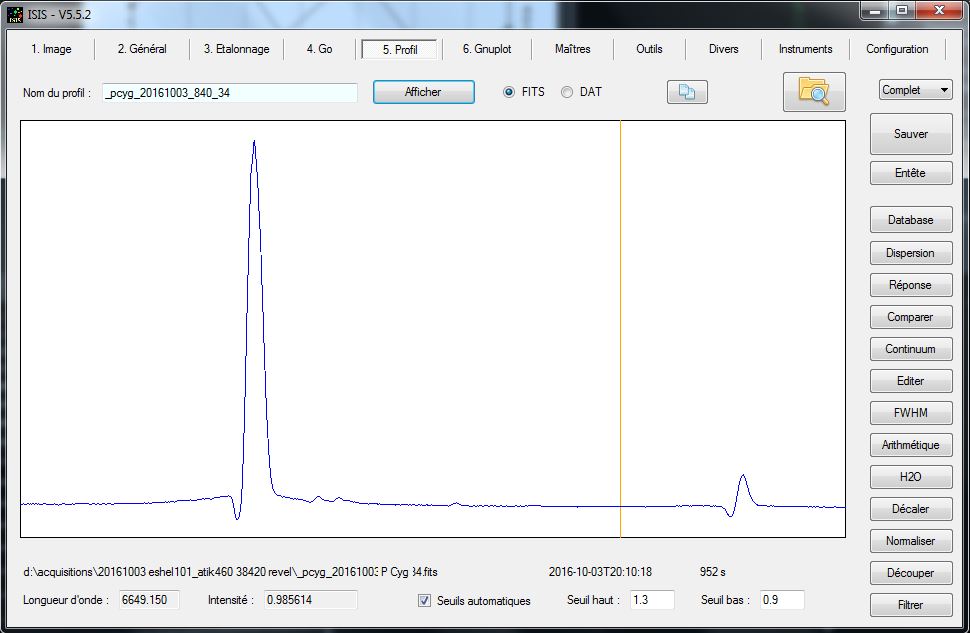The height and width of the screenshot is (633, 970).
Task: Edit the Nom du profil text field
Action: [x=230, y=93]
